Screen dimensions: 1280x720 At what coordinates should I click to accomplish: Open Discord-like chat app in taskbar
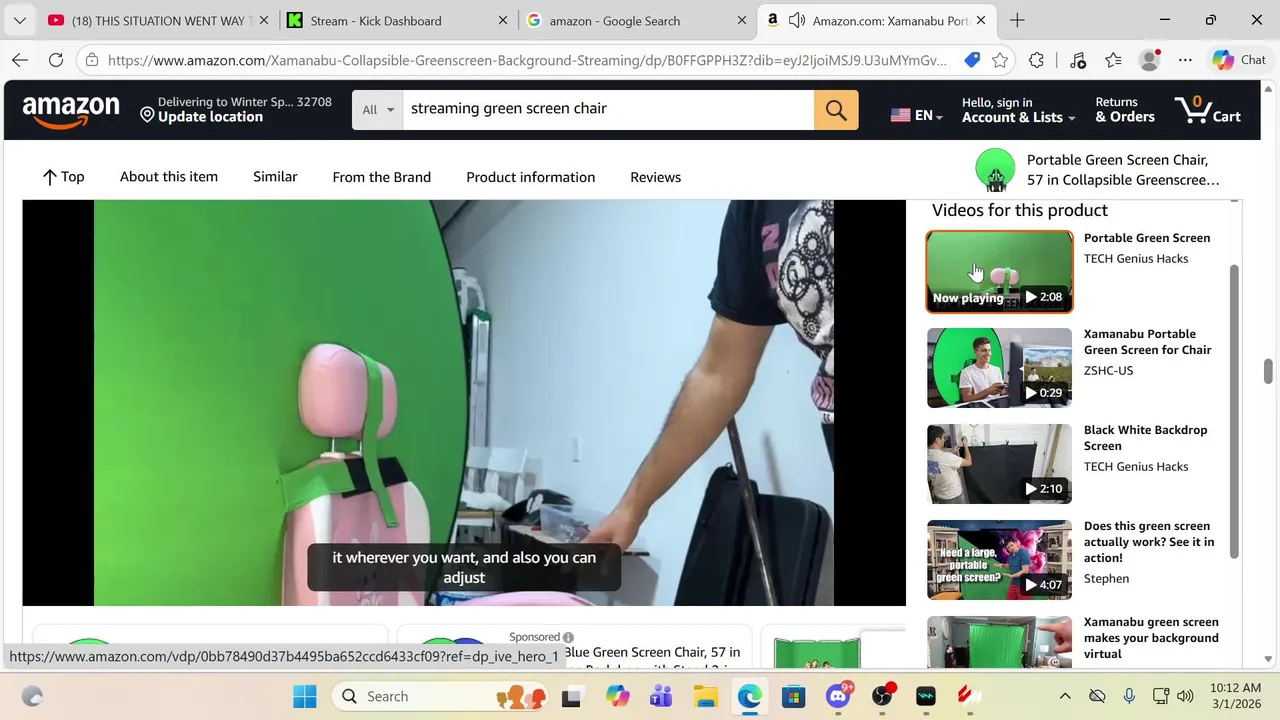[x=838, y=696]
